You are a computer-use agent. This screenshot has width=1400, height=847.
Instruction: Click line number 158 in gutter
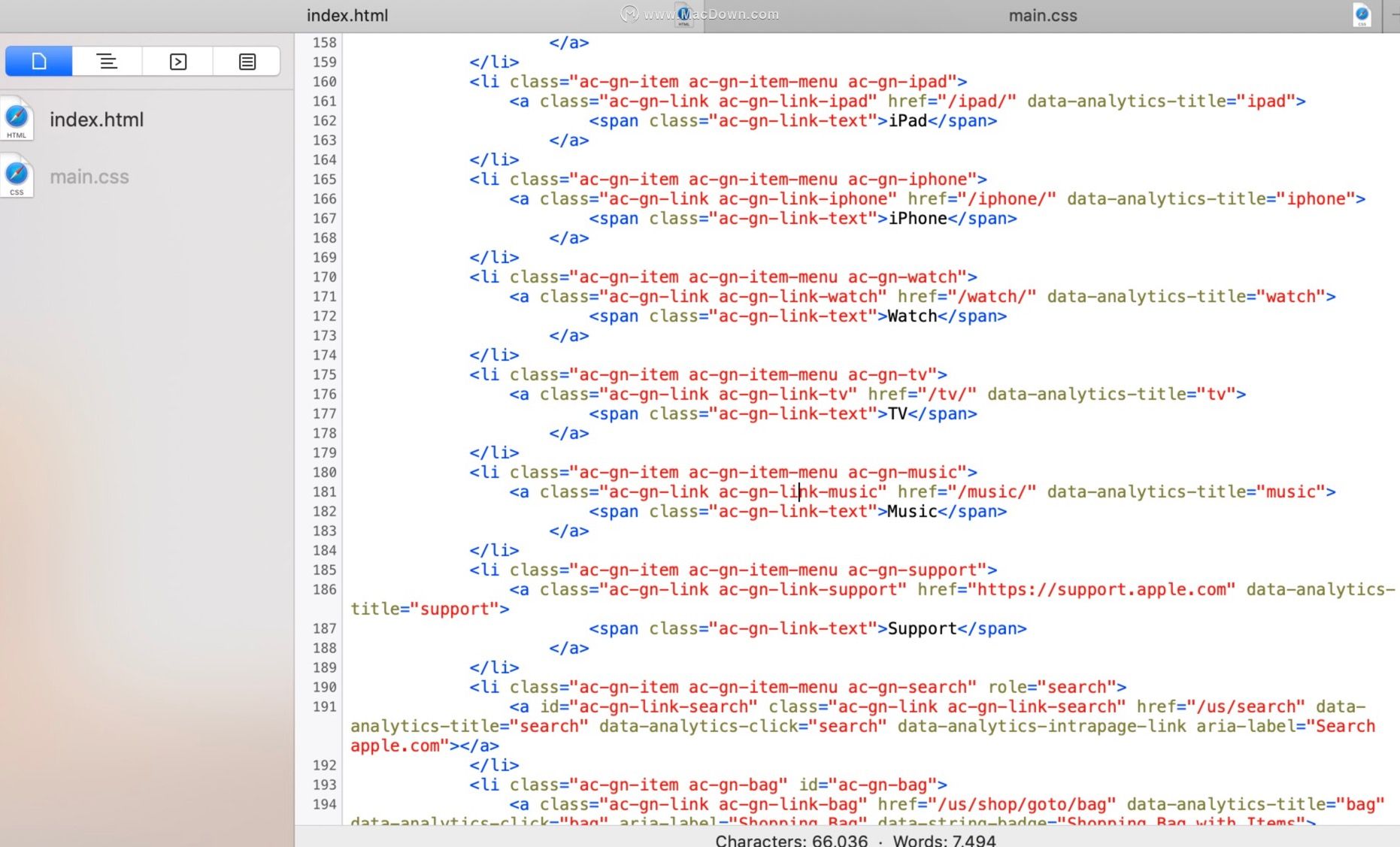pyautogui.click(x=324, y=43)
